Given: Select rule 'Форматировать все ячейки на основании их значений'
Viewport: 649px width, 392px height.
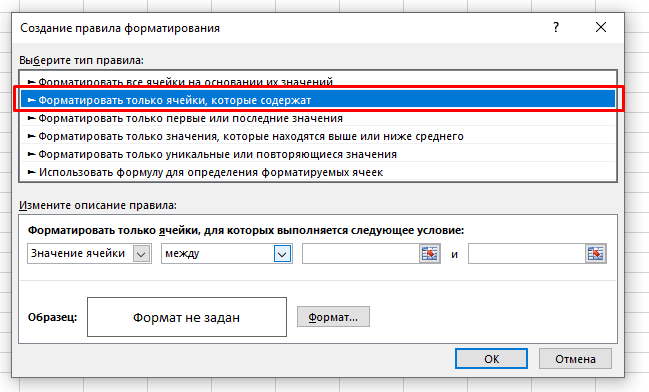Looking at the screenshot, I should (x=318, y=82).
